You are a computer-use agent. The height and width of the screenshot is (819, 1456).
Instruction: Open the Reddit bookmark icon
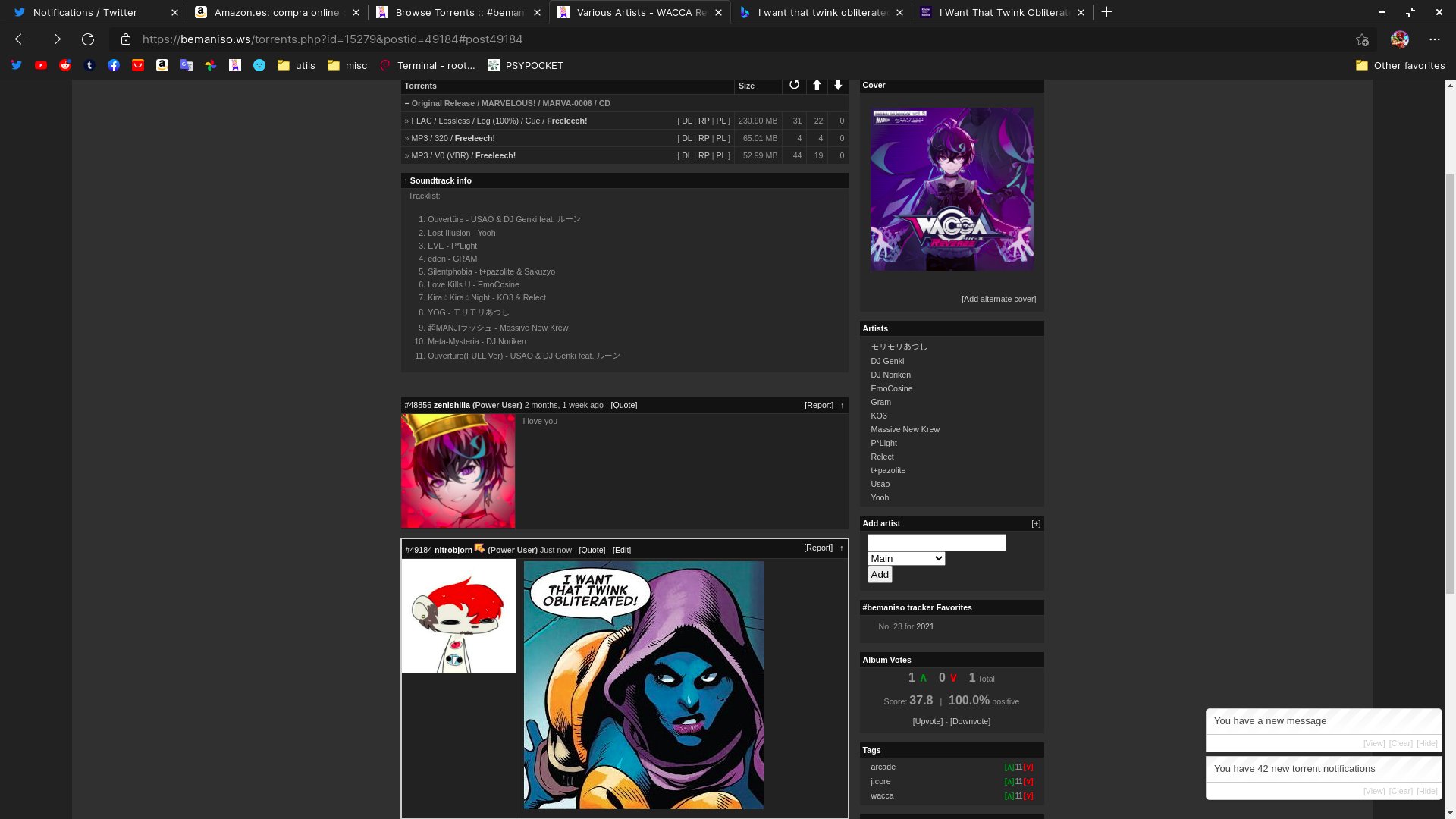point(65,65)
